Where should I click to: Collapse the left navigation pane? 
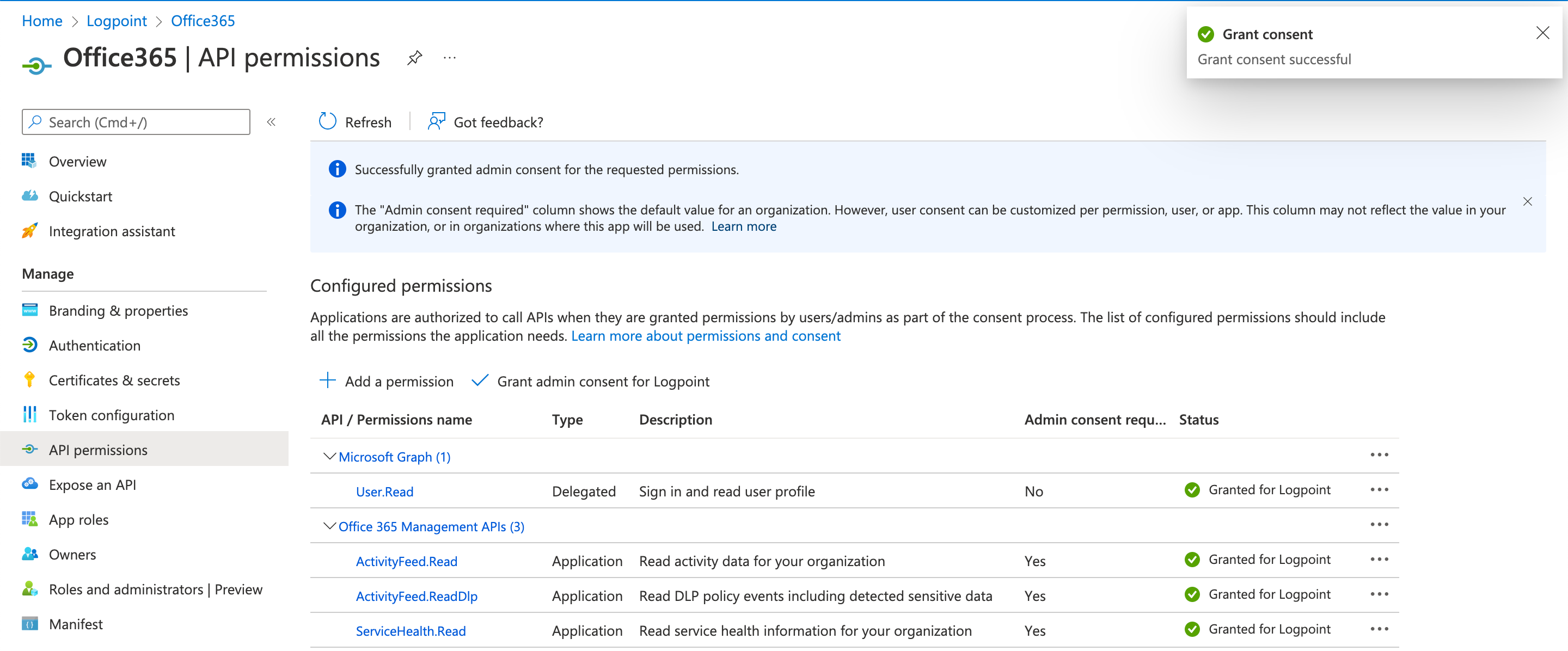click(271, 122)
